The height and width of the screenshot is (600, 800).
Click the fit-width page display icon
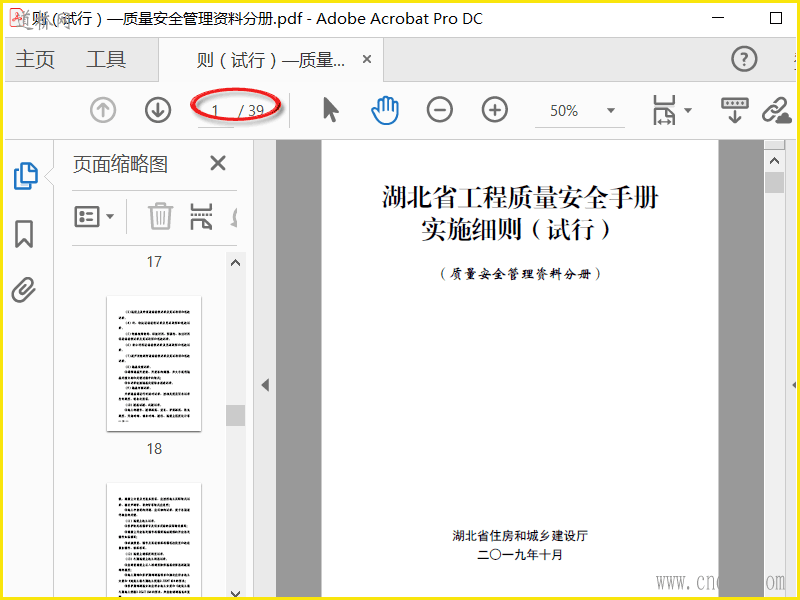click(664, 110)
